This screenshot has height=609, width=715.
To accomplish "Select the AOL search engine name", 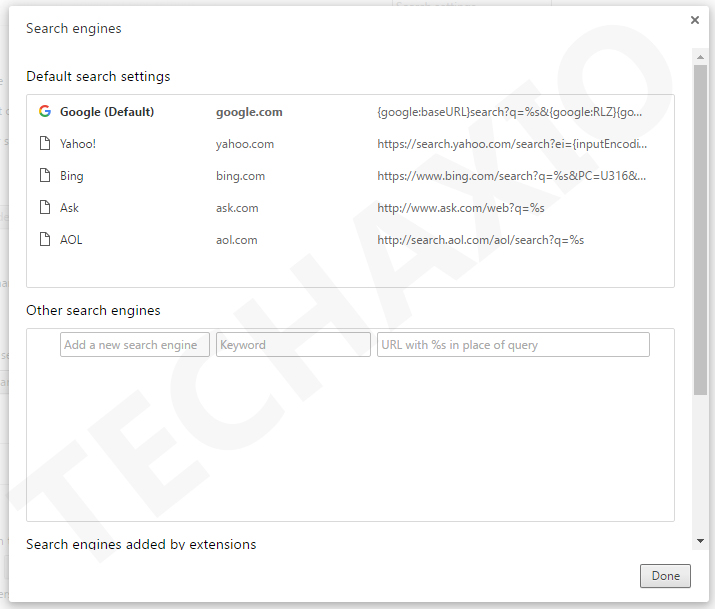I will click(x=71, y=240).
